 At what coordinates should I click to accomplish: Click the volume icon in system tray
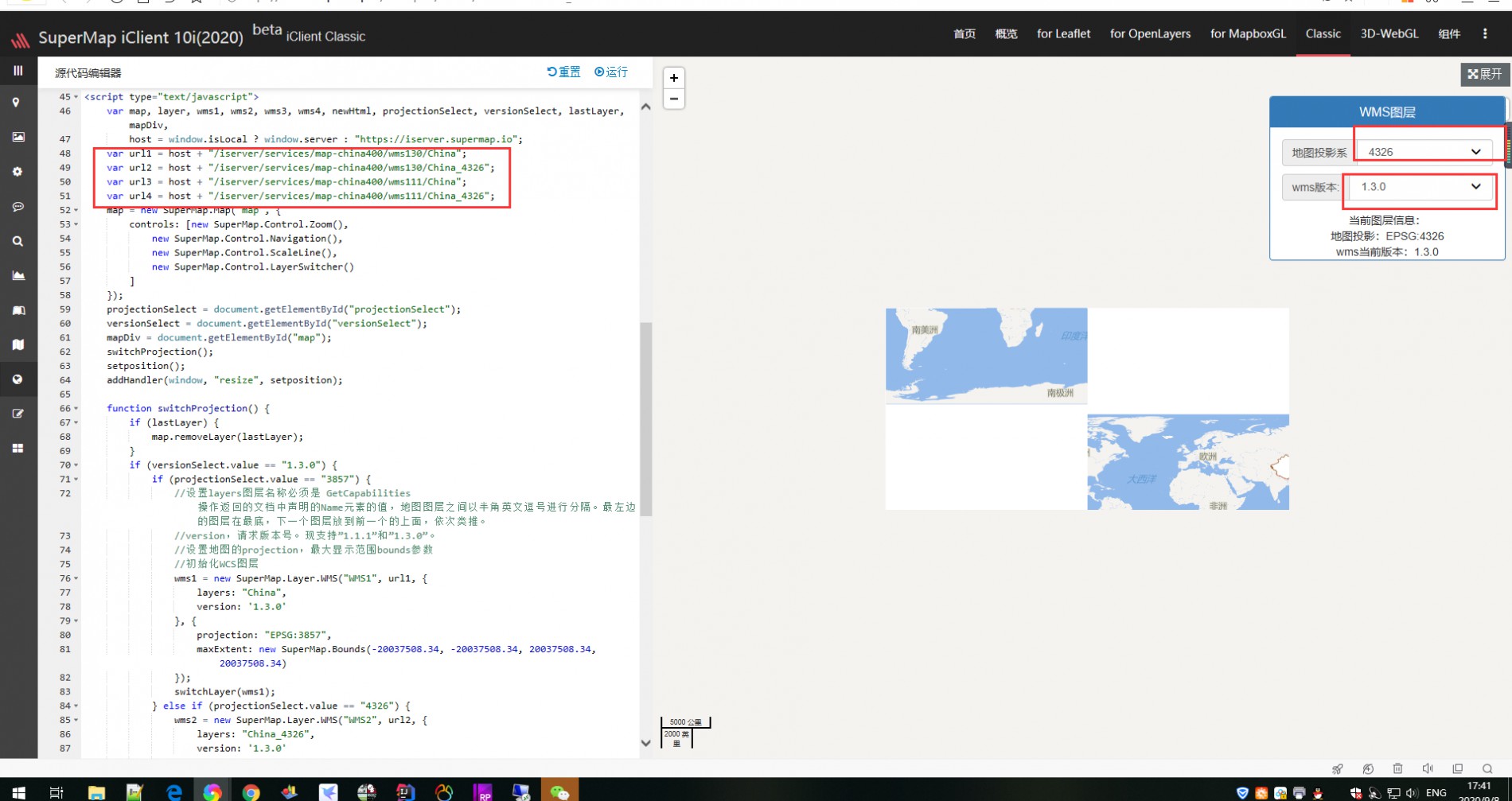1412,792
